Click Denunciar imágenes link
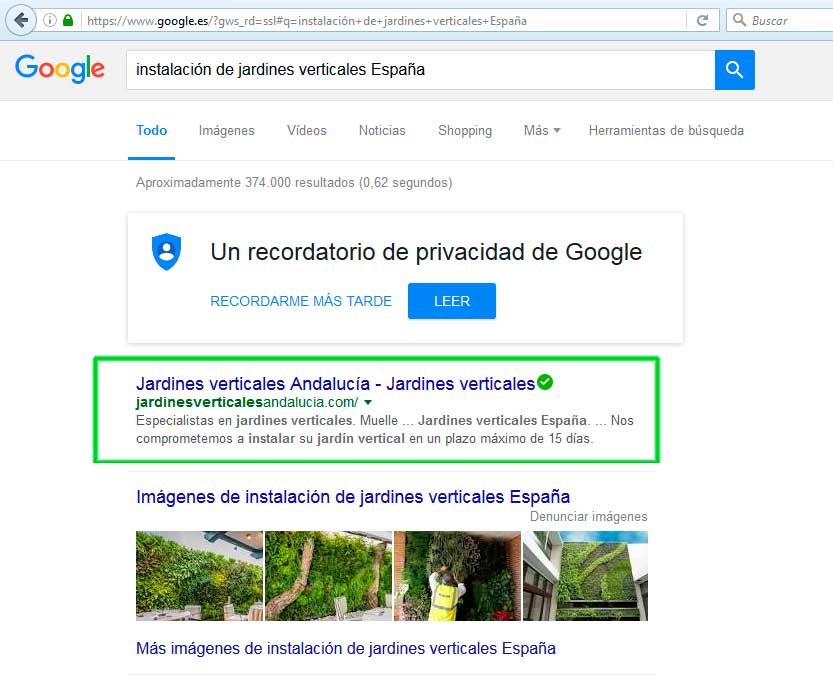 click(589, 517)
